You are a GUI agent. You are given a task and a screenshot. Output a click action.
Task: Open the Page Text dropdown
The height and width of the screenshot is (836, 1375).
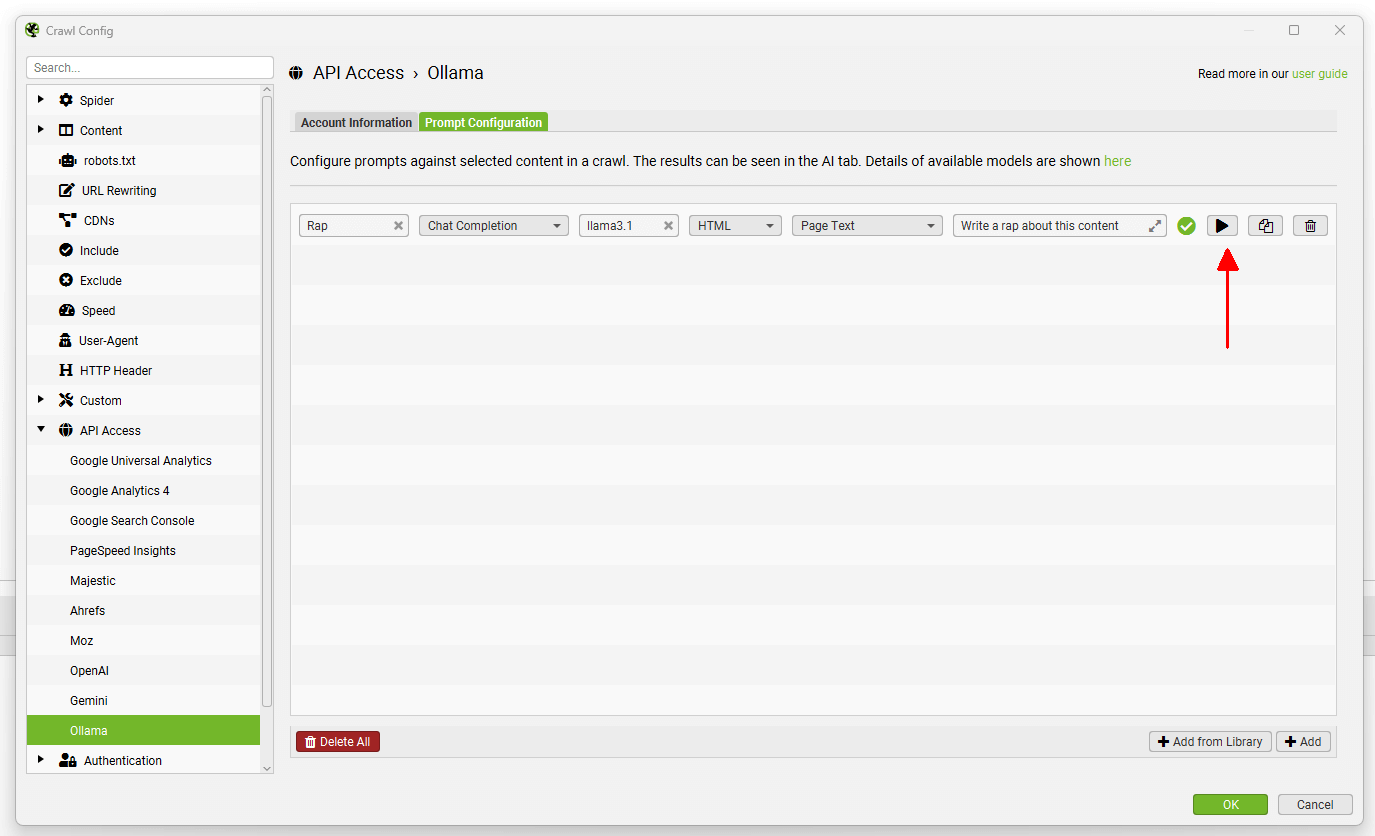[x=866, y=226]
